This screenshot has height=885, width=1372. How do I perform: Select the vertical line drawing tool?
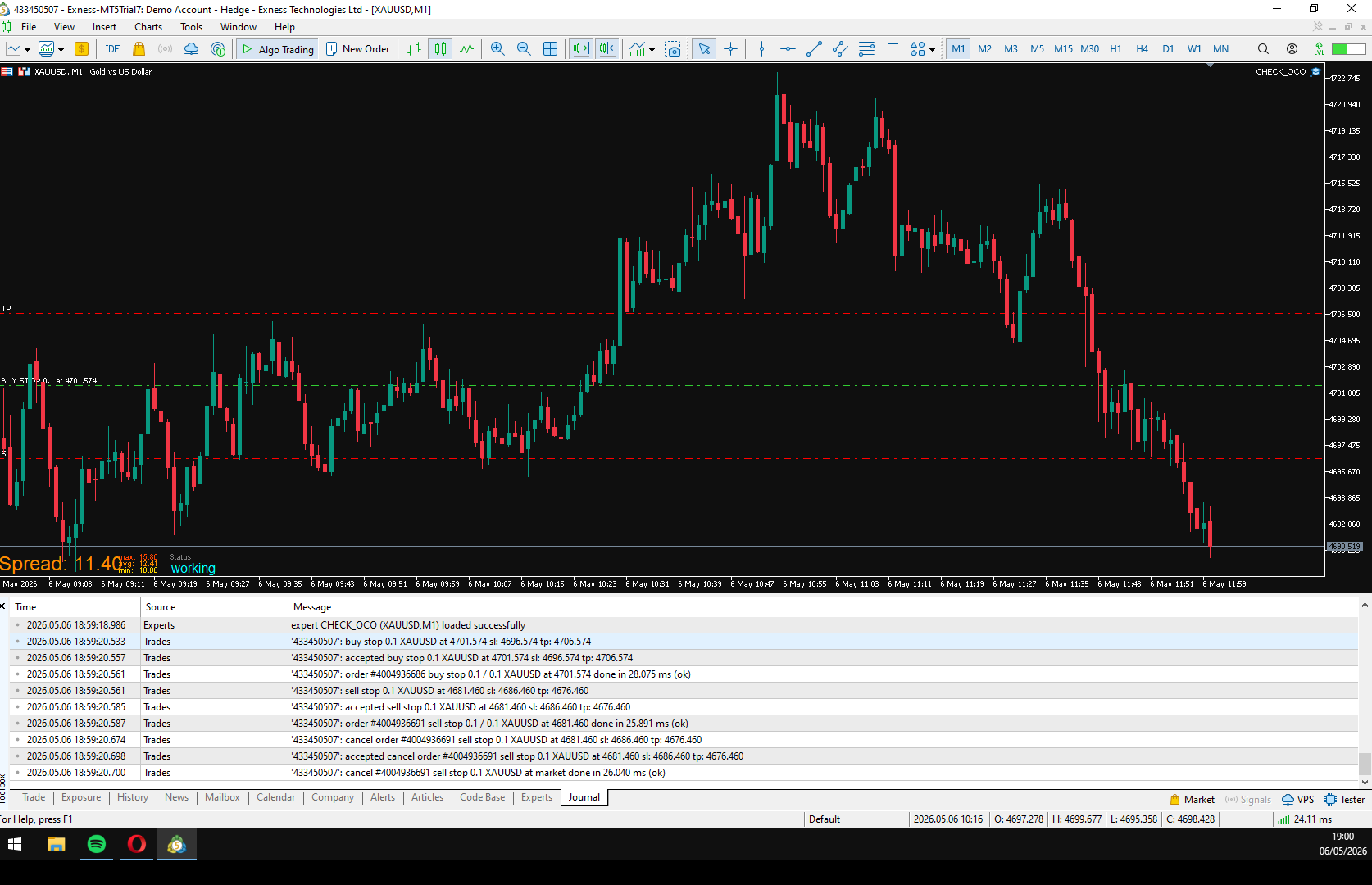pos(761,49)
